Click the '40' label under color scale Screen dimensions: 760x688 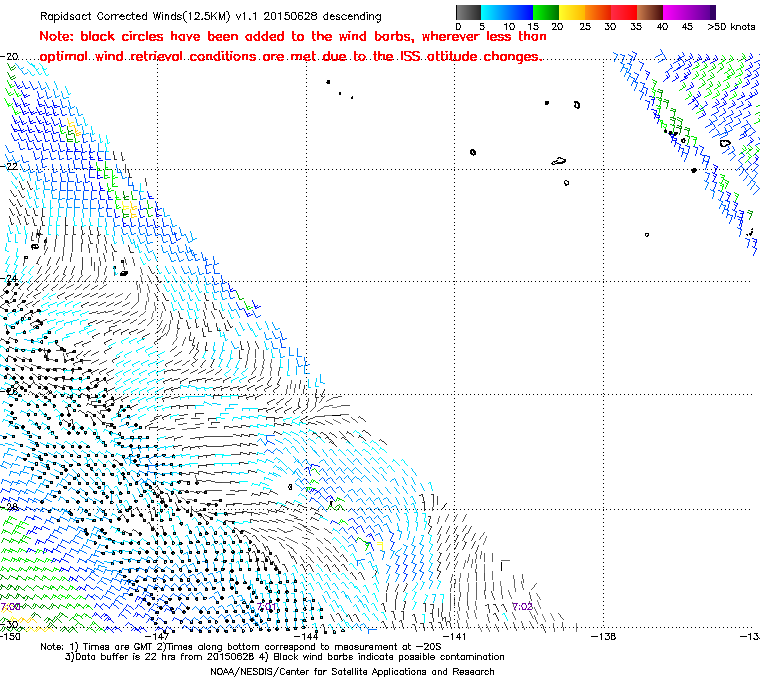coord(662,27)
